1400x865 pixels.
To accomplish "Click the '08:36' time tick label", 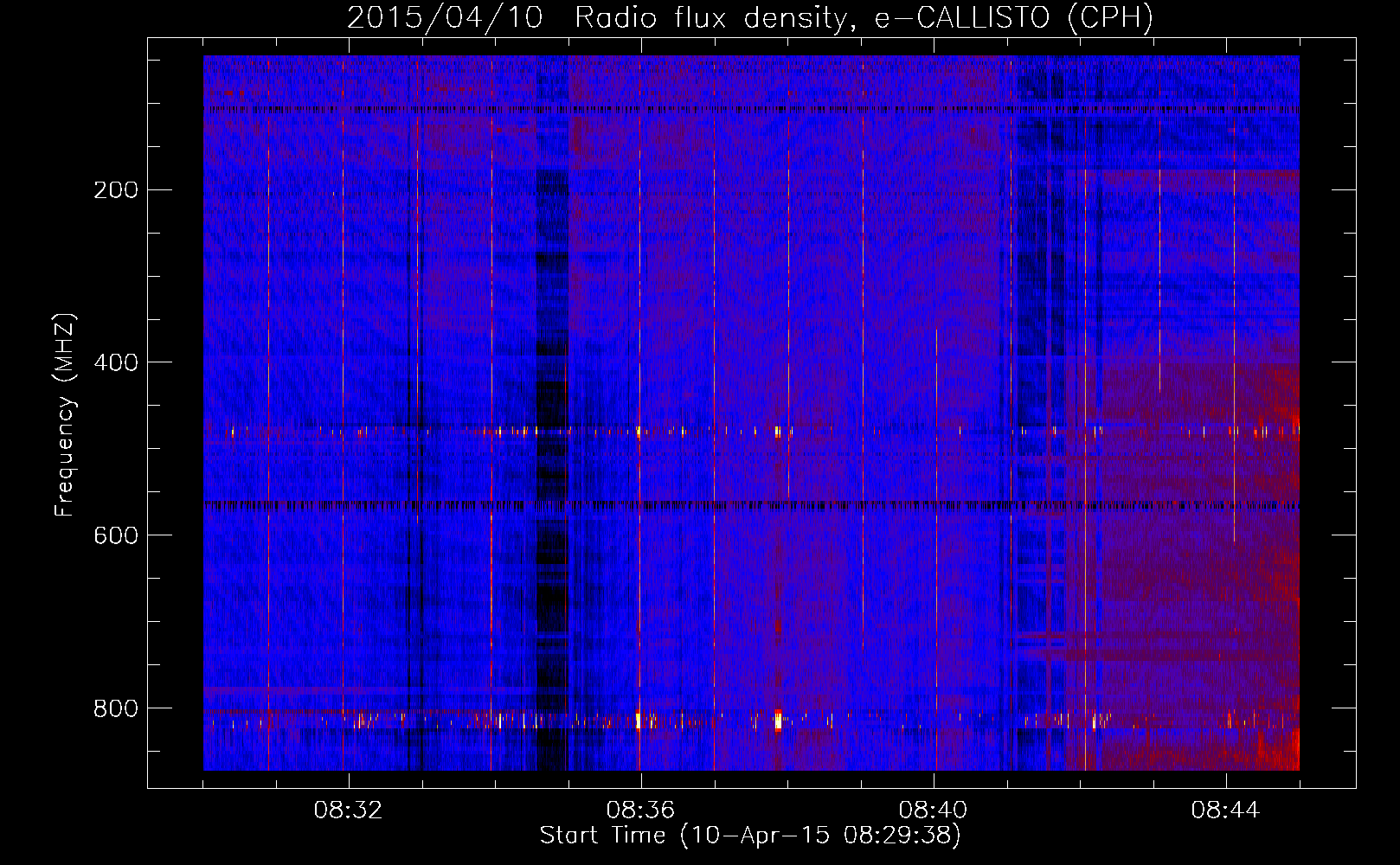I will pyautogui.click(x=640, y=811).
